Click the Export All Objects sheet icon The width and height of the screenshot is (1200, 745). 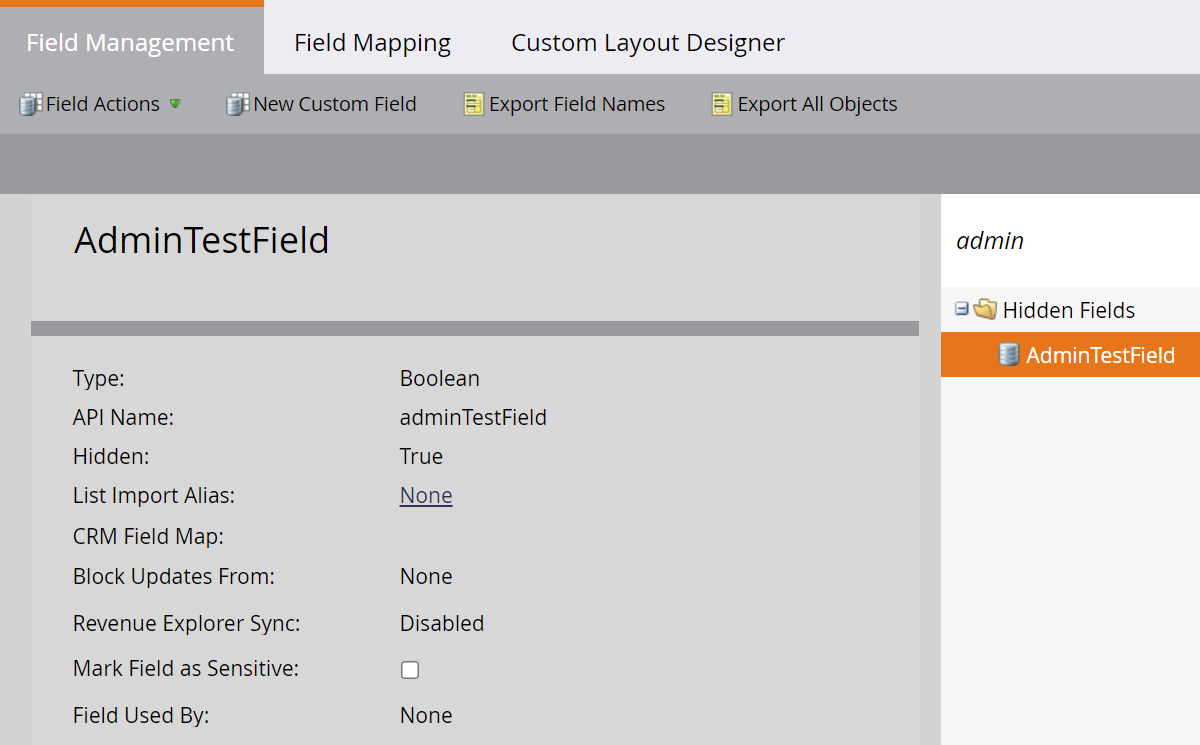[722, 104]
